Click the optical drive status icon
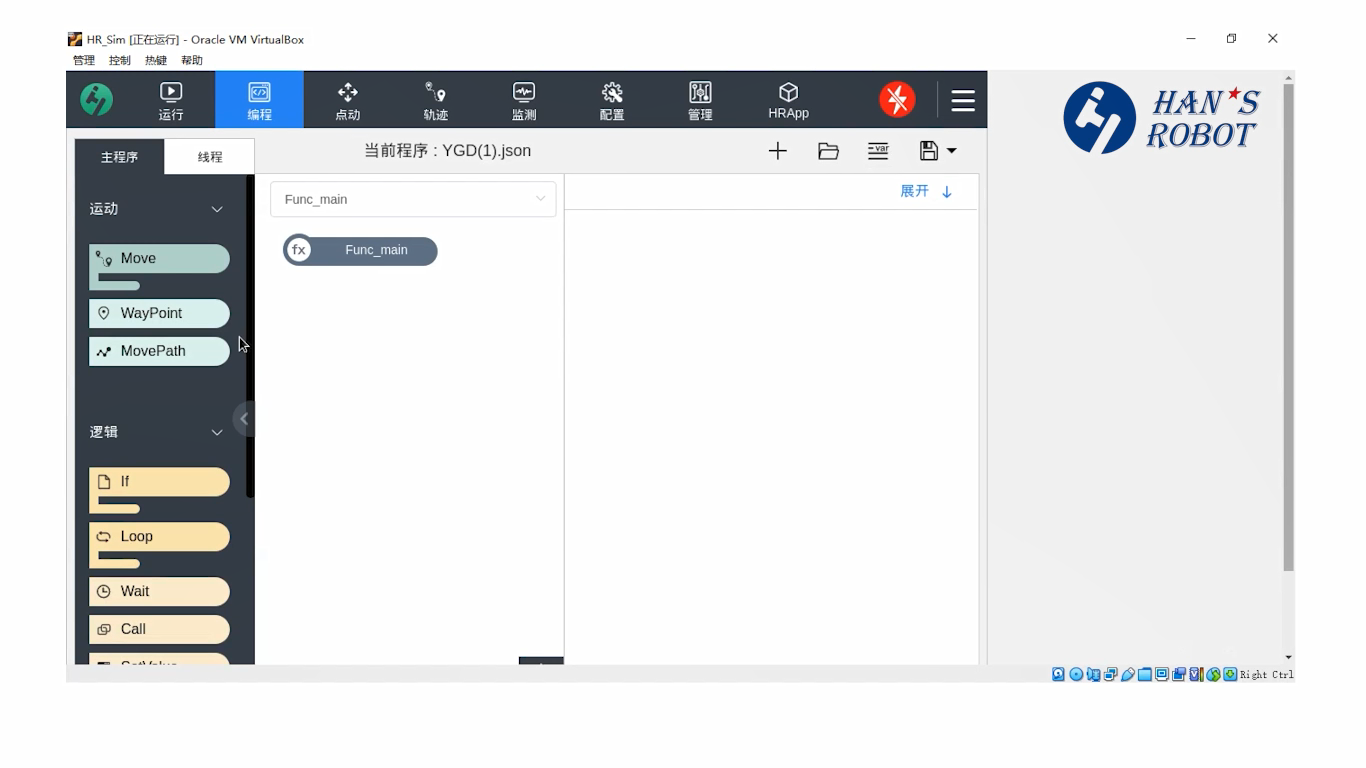 pyautogui.click(x=1076, y=674)
